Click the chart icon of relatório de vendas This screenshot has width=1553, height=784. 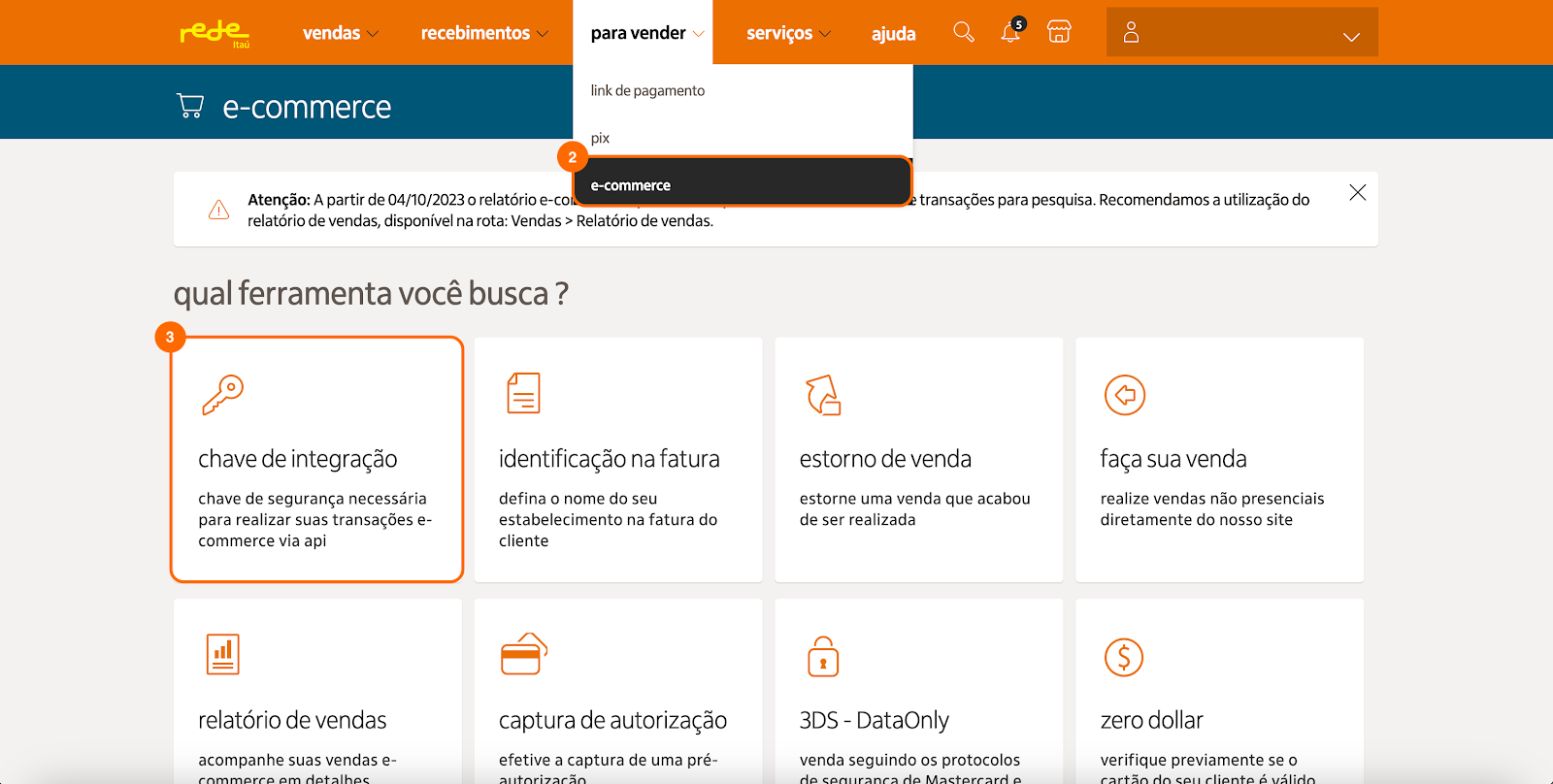pos(222,654)
